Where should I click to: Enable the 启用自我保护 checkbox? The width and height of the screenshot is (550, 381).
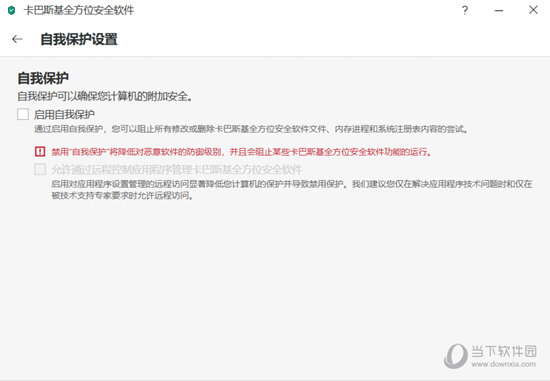23,114
